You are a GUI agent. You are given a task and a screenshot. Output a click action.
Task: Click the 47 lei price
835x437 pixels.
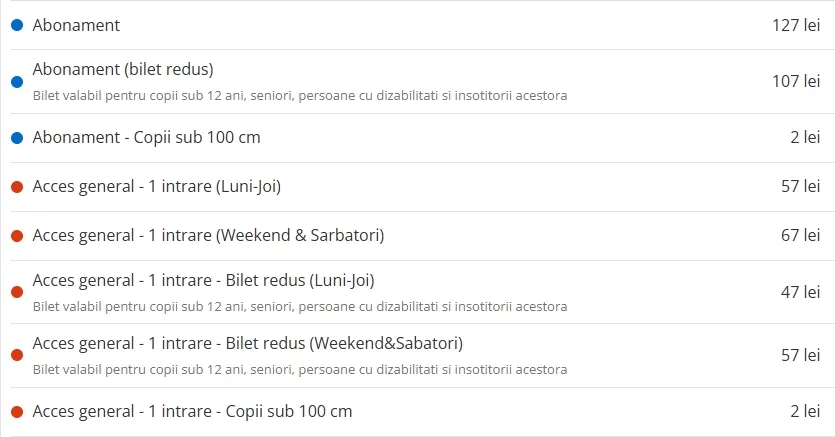[800, 292]
